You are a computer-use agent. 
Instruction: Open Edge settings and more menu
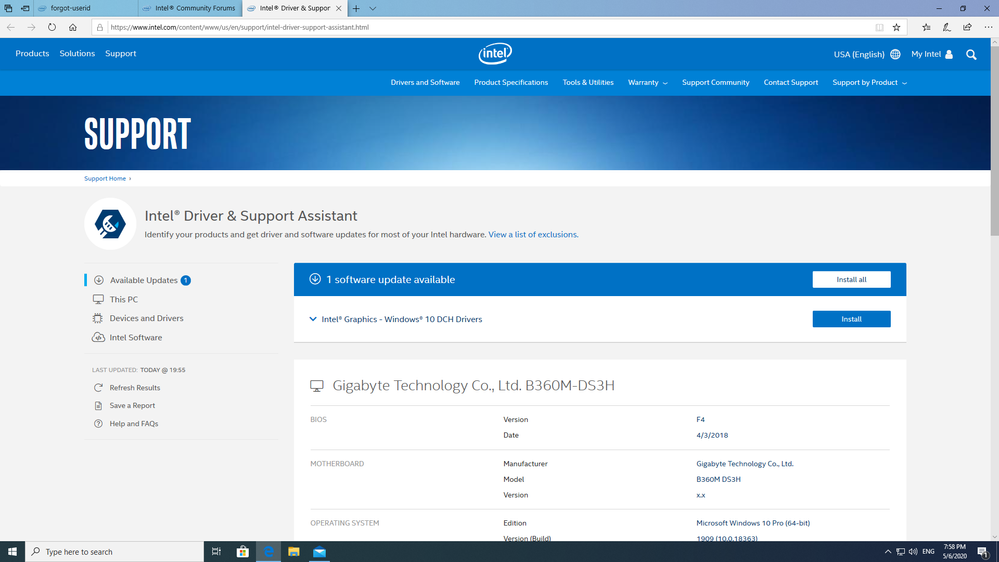tap(988, 27)
